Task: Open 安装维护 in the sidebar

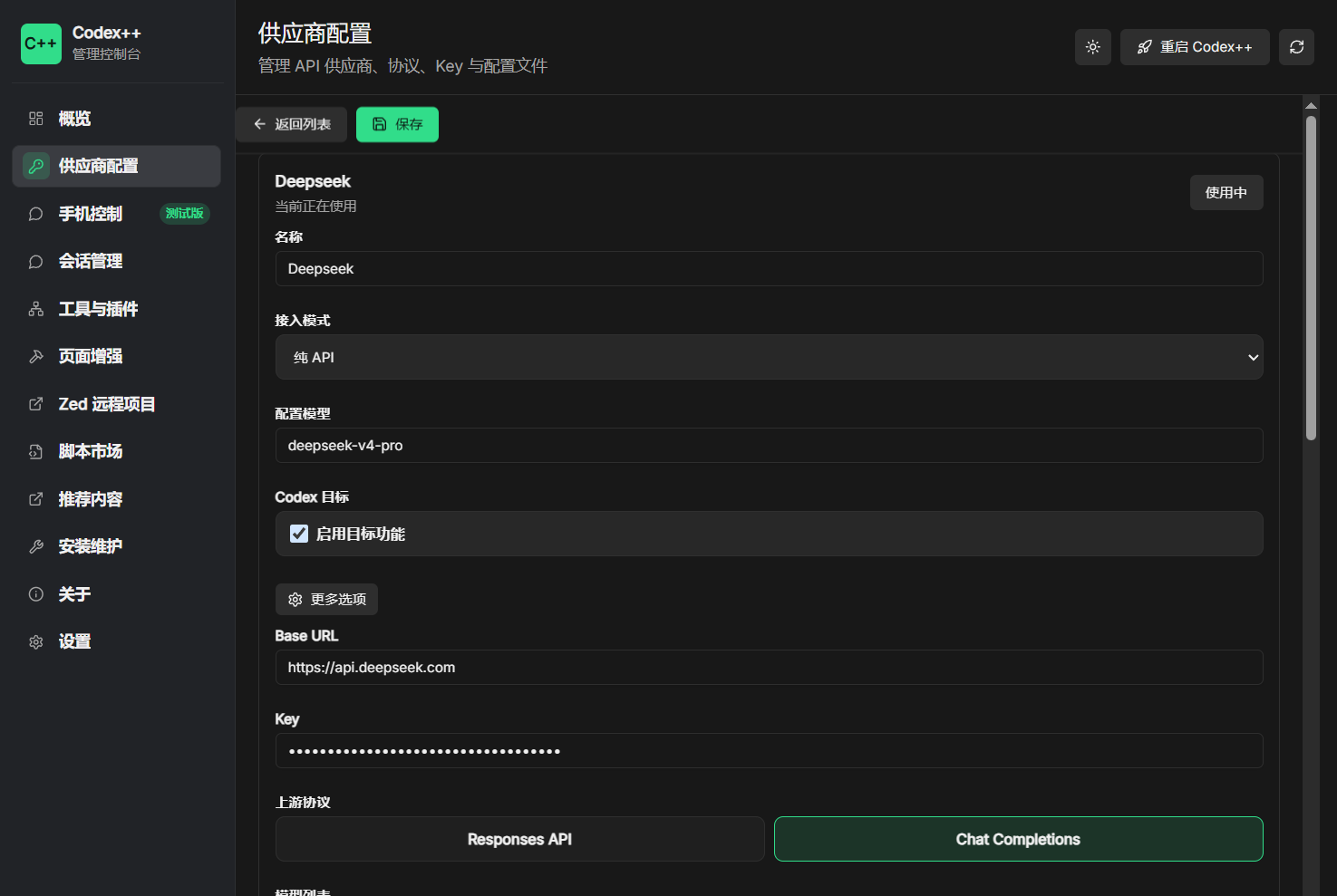Action: coord(117,547)
